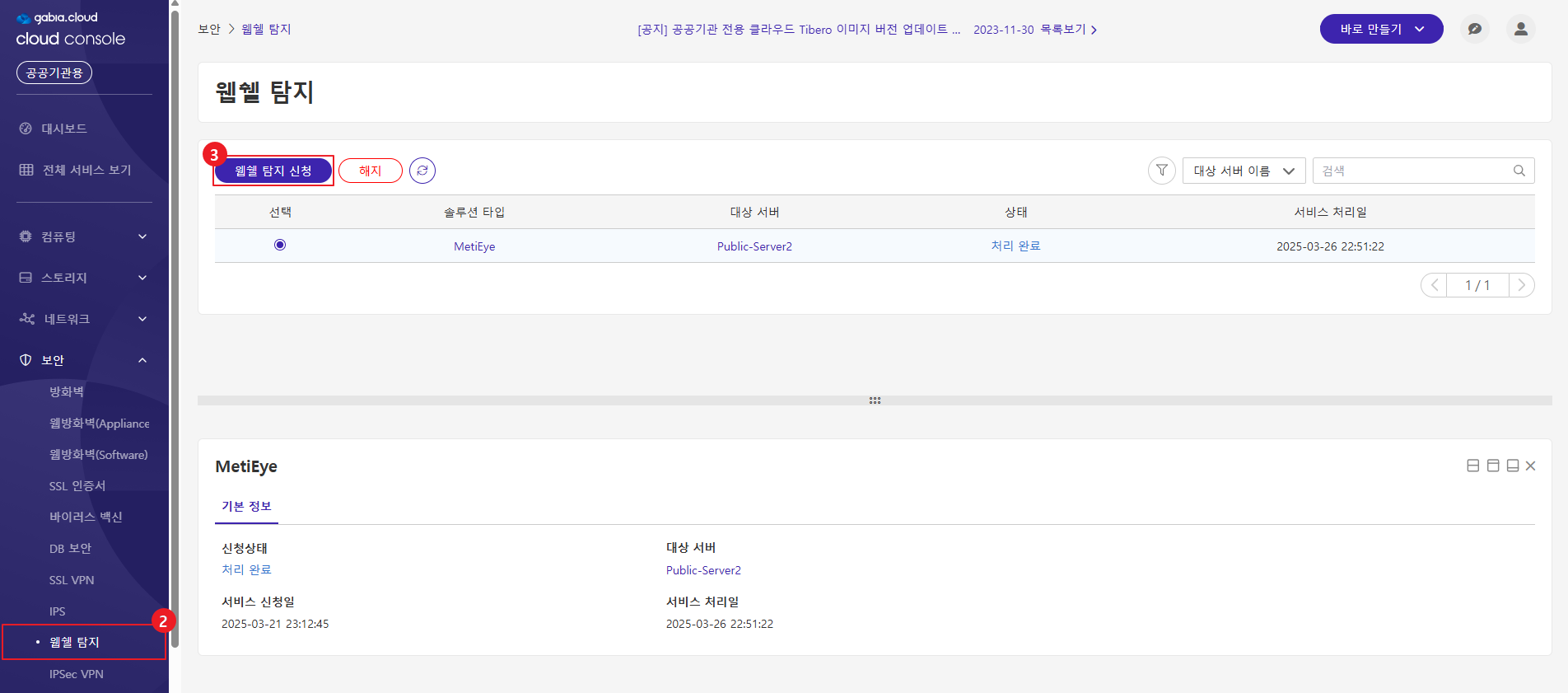
Task: Expand the 네트워크 menu chevron
Action: [142, 319]
